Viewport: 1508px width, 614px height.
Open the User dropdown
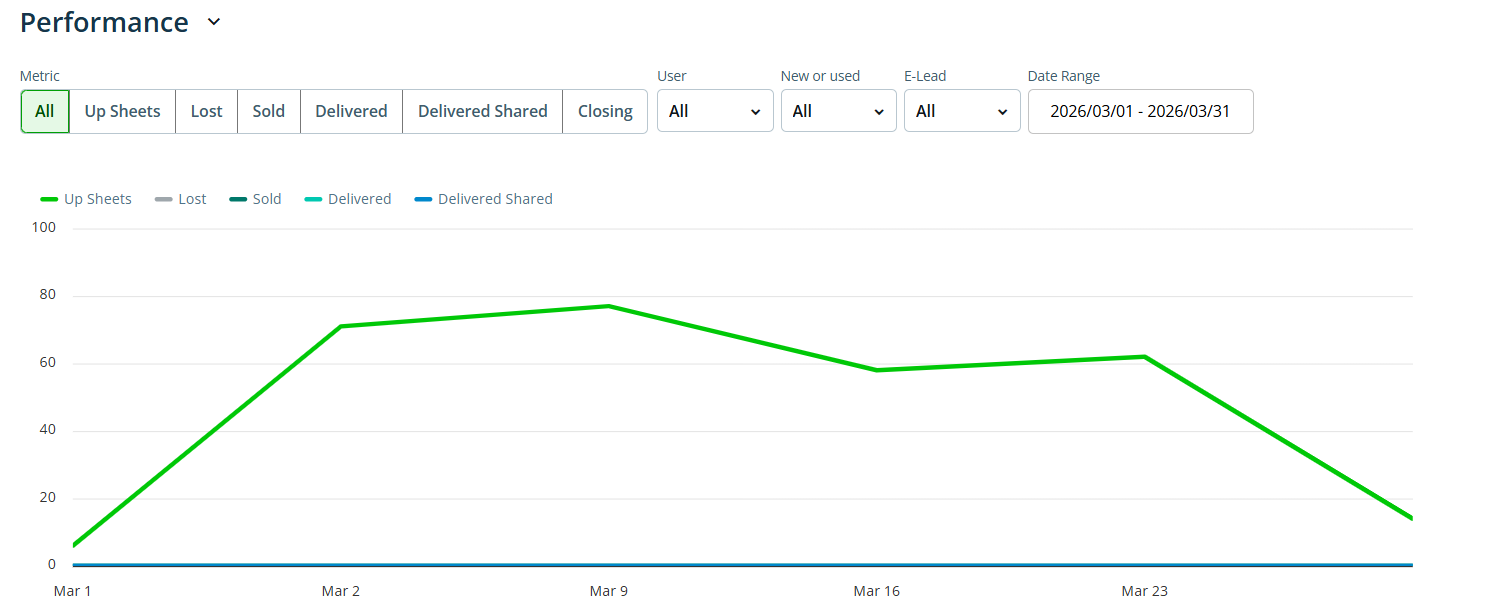[714, 111]
